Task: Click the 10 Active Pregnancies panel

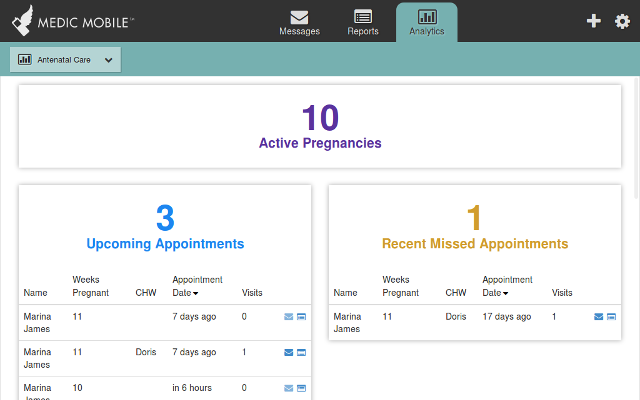Action: (x=320, y=127)
